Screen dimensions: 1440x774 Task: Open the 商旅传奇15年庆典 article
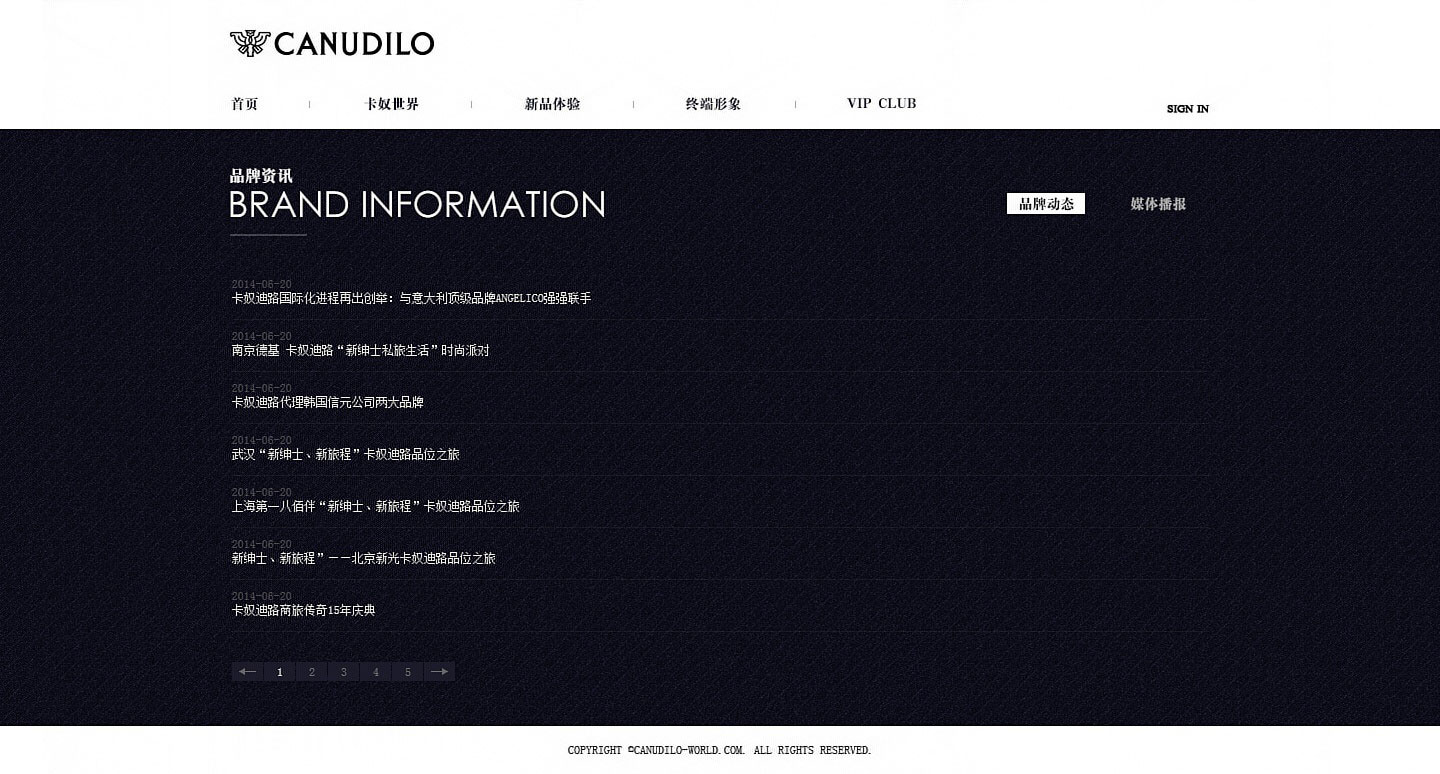pyautogui.click(x=303, y=610)
